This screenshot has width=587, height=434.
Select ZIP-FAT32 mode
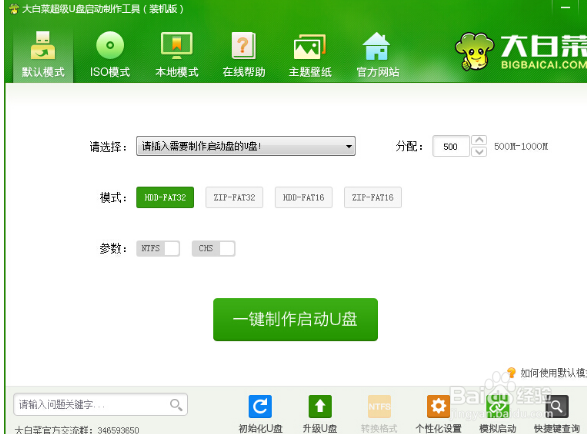click(234, 197)
